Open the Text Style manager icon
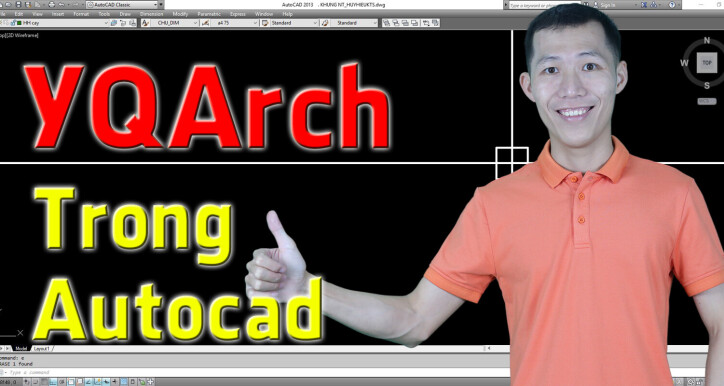The height and width of the screenshot is (386, 724). [x=145, y=23]
